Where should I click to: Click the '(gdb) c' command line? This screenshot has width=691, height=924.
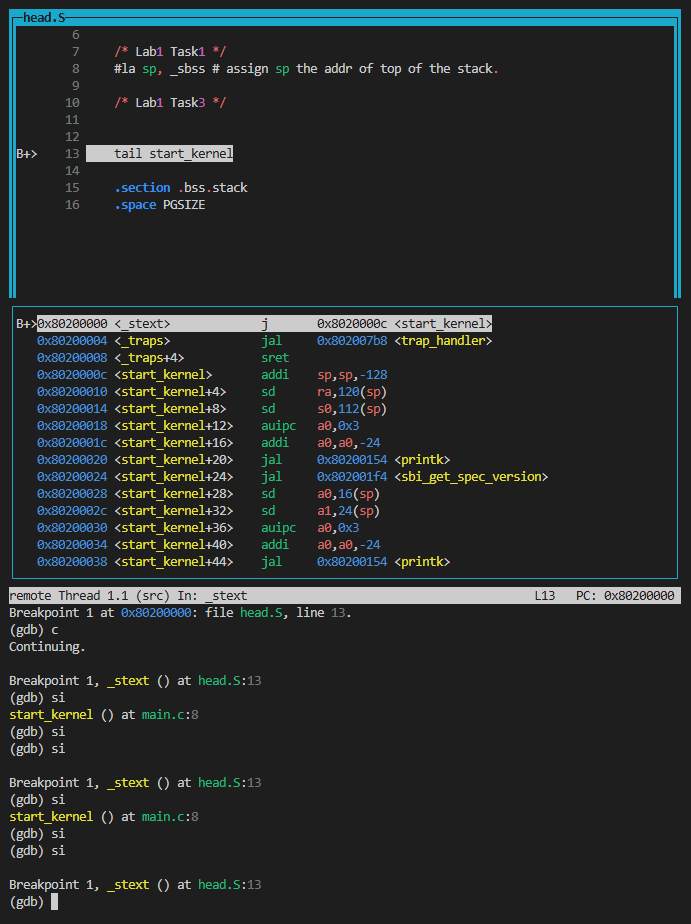pos(34,630)
